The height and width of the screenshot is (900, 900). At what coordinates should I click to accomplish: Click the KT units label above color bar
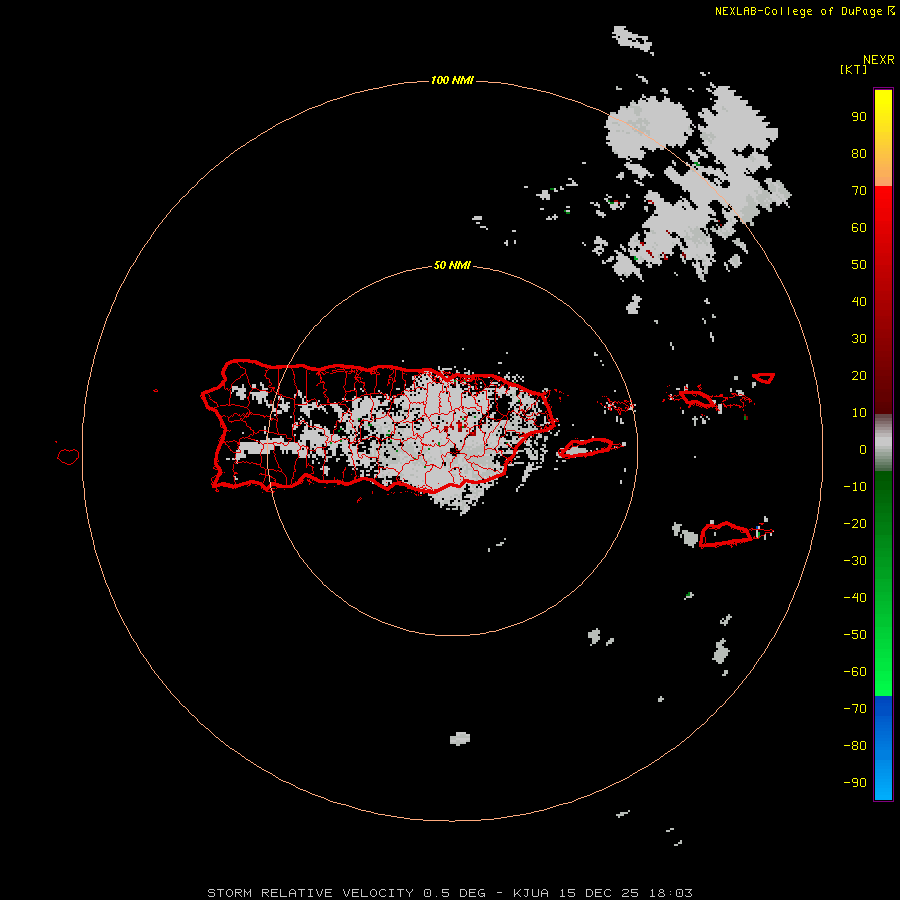click(854, 69)
